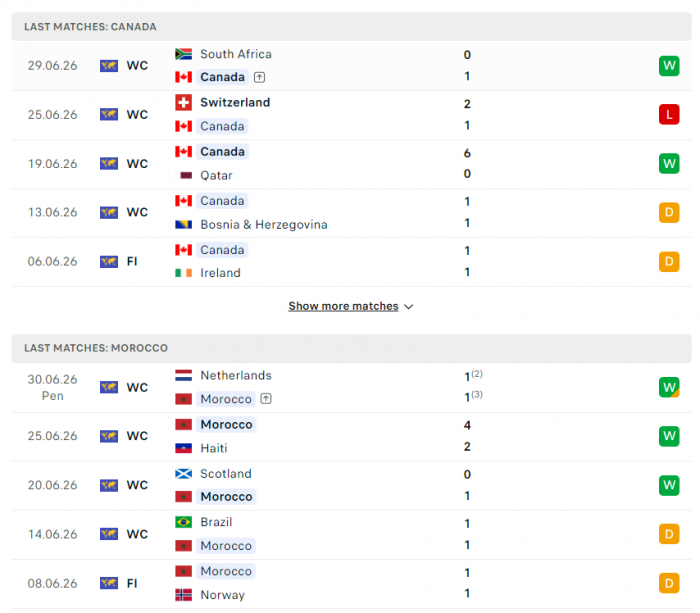Screen dimensions: 700x613
Task: Expand the Show more matches chevron
Action: [x=408, y=307]
